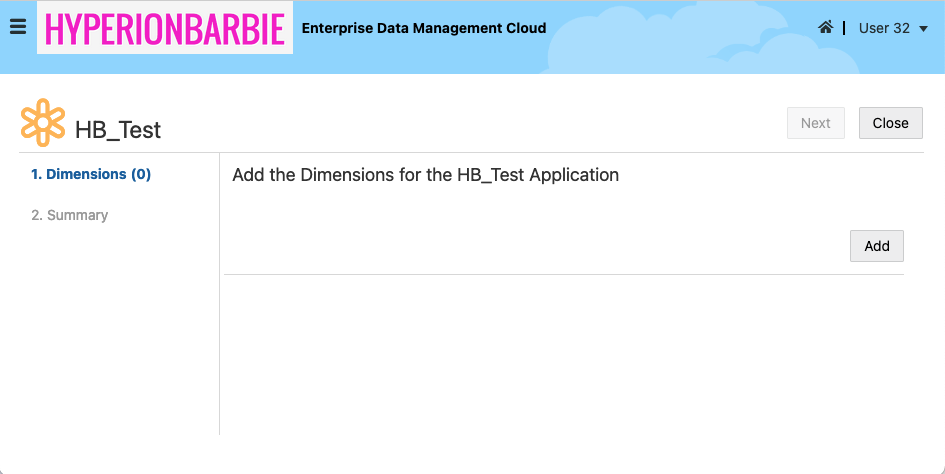
Task: Go to the Summary step
Action: [x=70, y=215]
